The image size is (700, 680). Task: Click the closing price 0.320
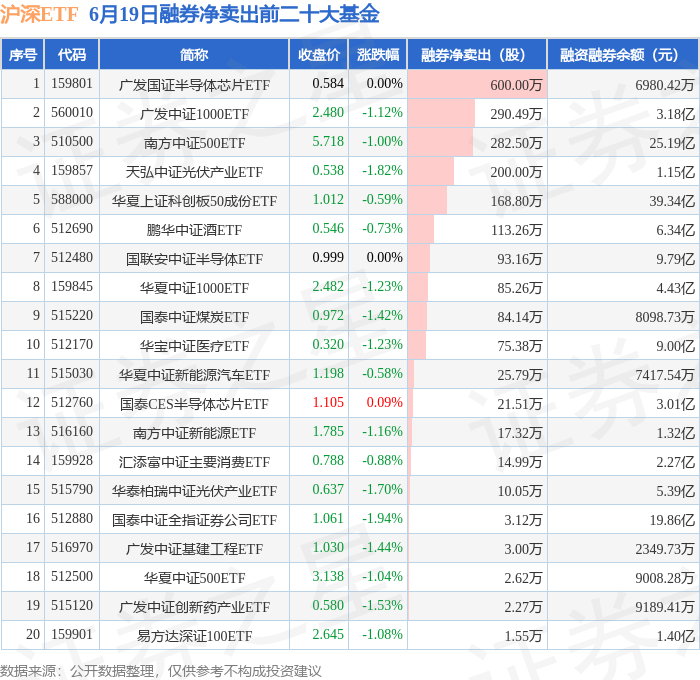click(328, 345)
